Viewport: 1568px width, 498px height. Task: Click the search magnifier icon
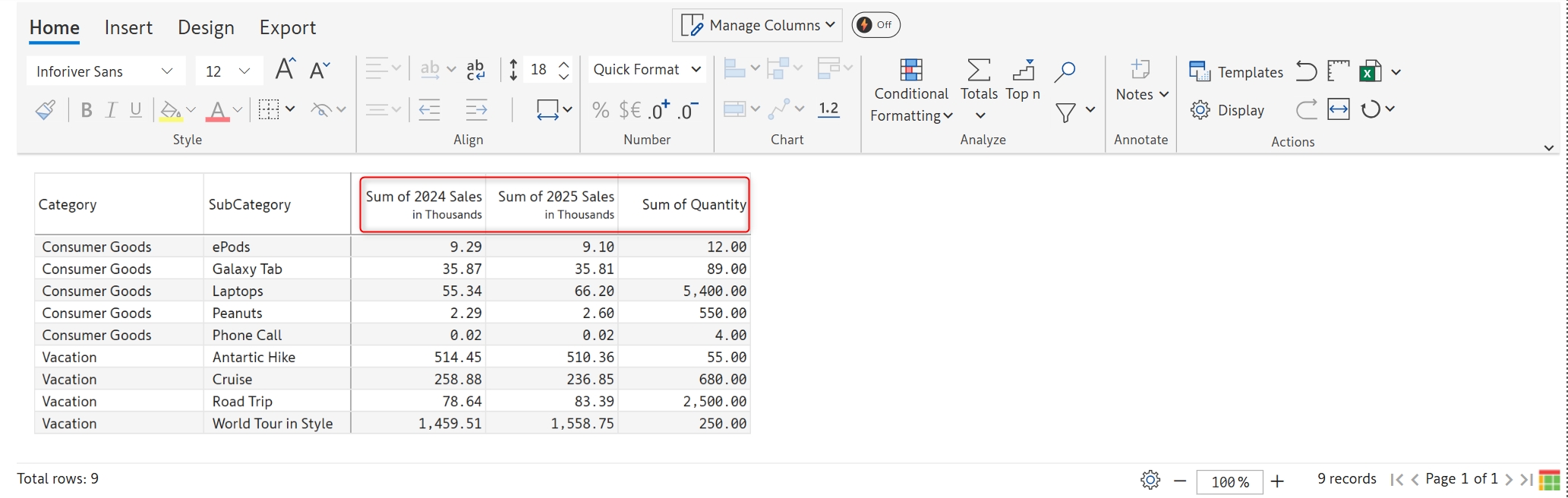click(x=1065, y=71)
